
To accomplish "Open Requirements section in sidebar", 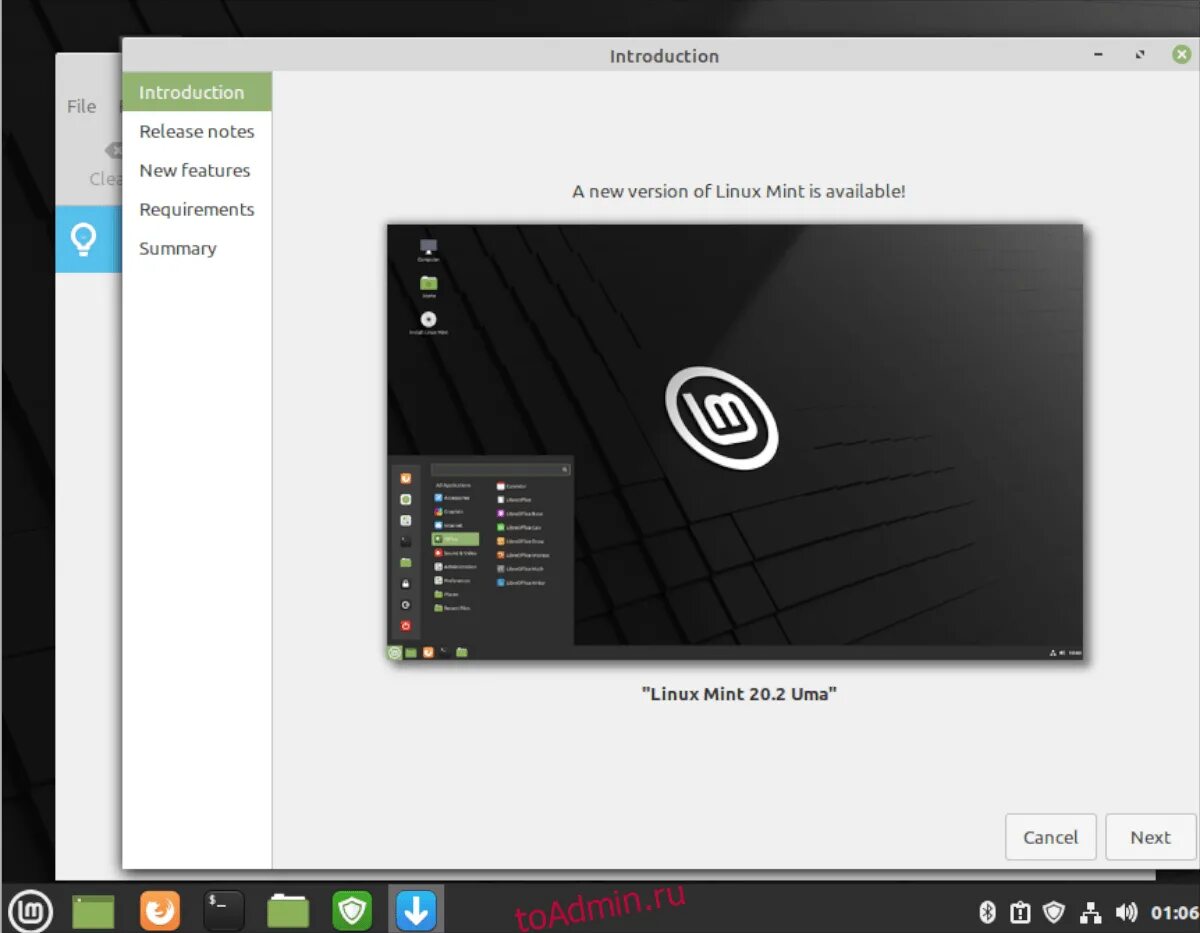I will (x=197, y=209).
